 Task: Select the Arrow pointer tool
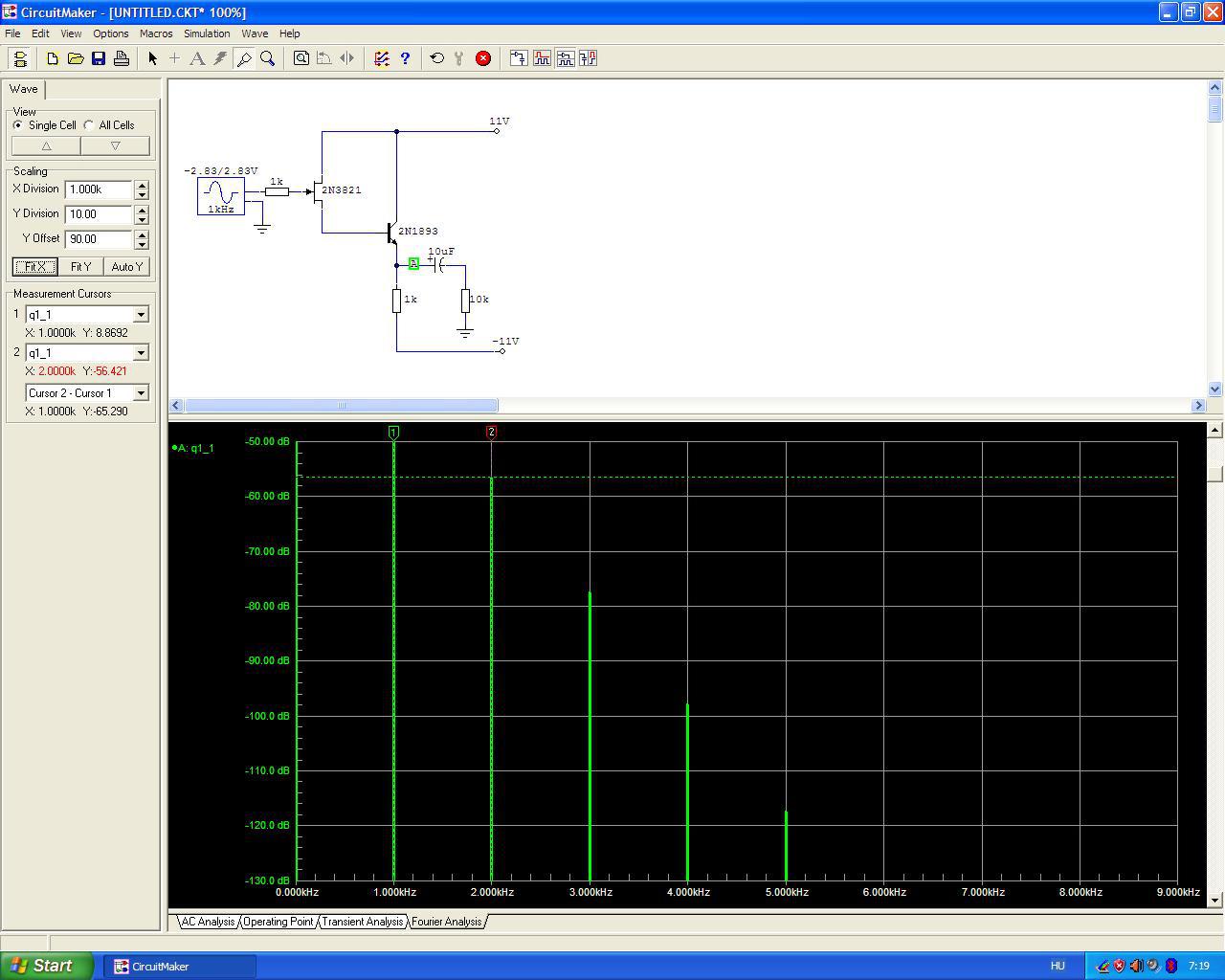pos(152,58)
